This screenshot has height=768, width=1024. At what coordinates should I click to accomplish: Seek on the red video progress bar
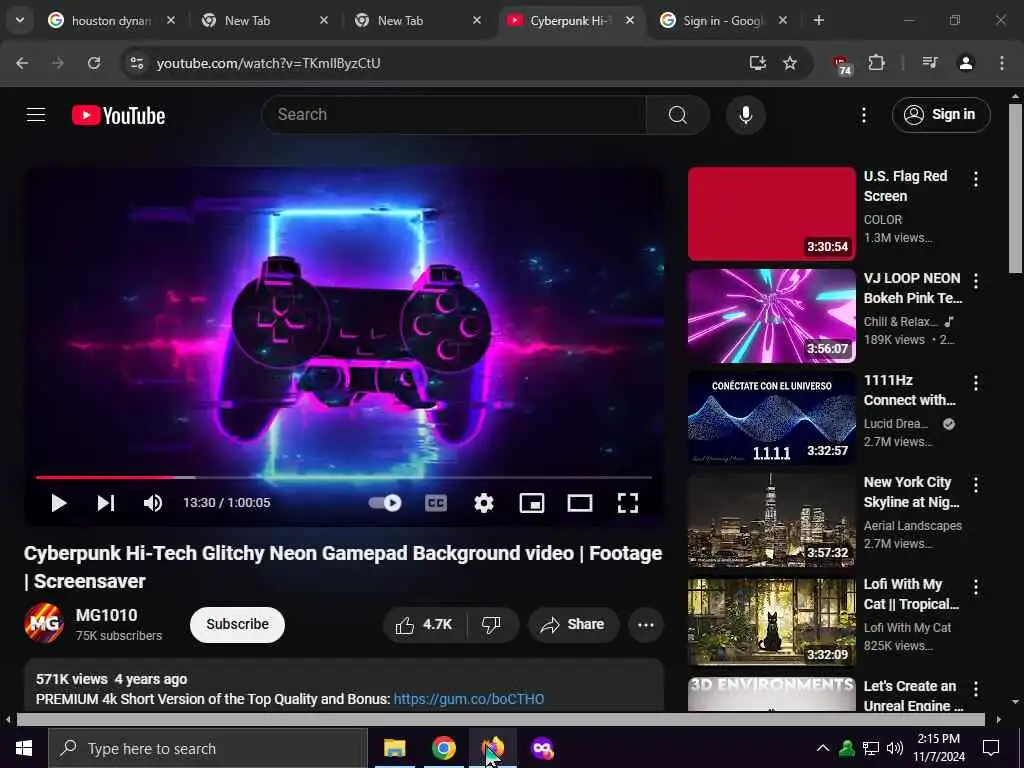click(x=344, y=477)
